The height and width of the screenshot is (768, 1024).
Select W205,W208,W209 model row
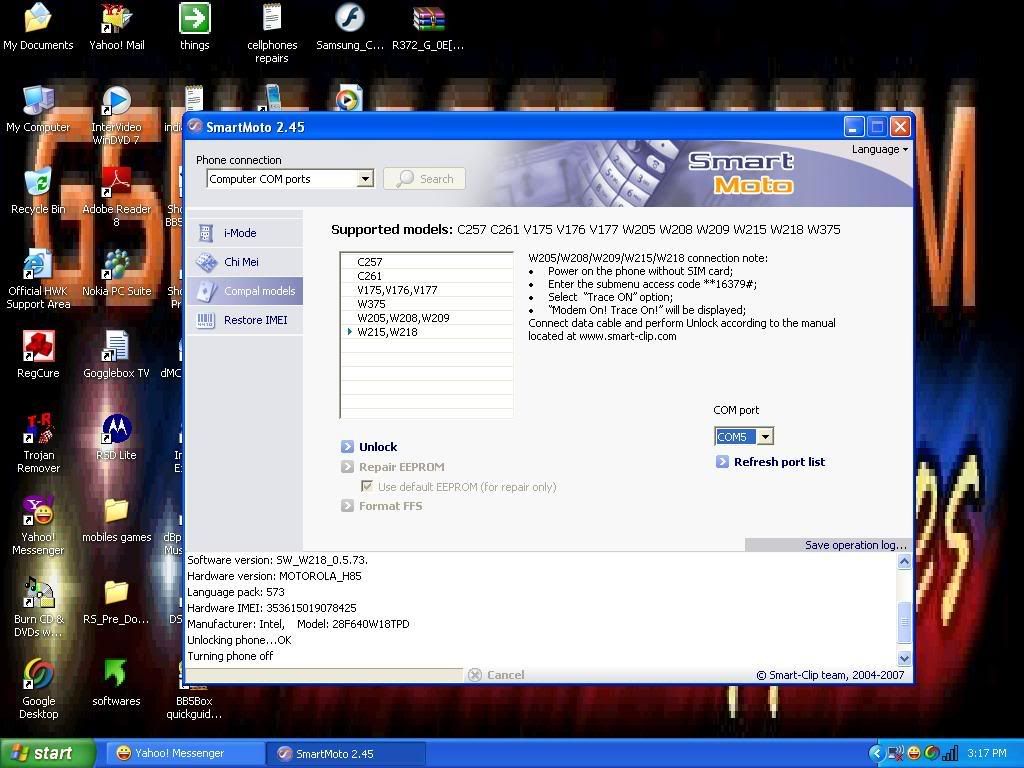(x=426, y=318)
